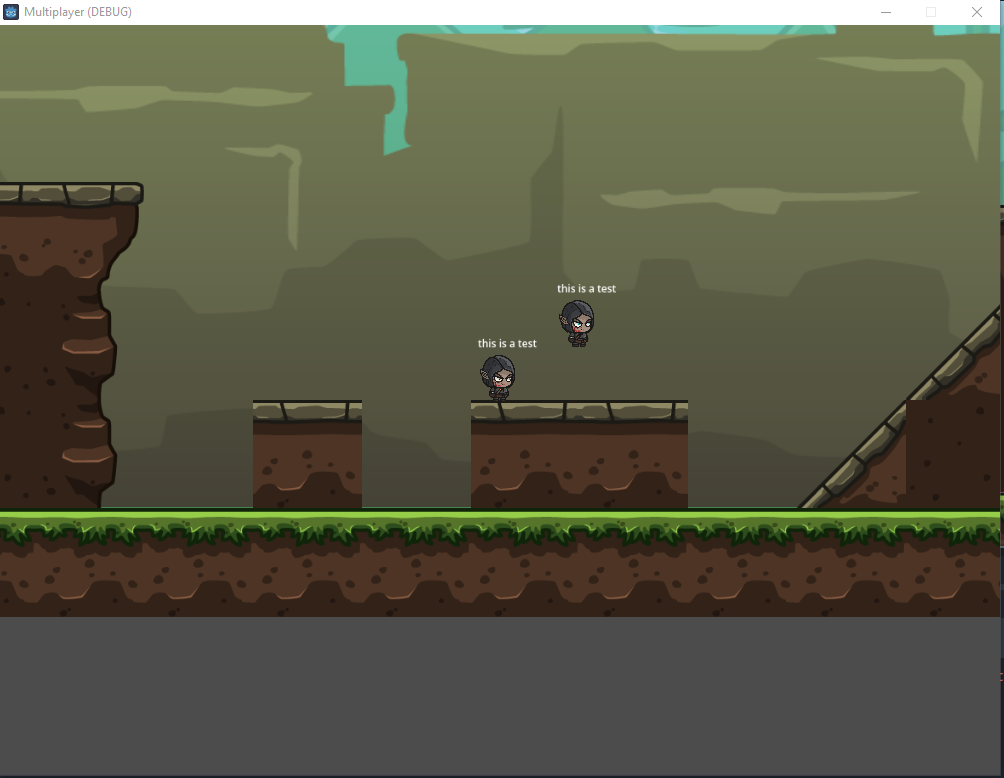Maximize the Multiplayer game window
This screenshot has height=778, width=1004.
[931, 12]
